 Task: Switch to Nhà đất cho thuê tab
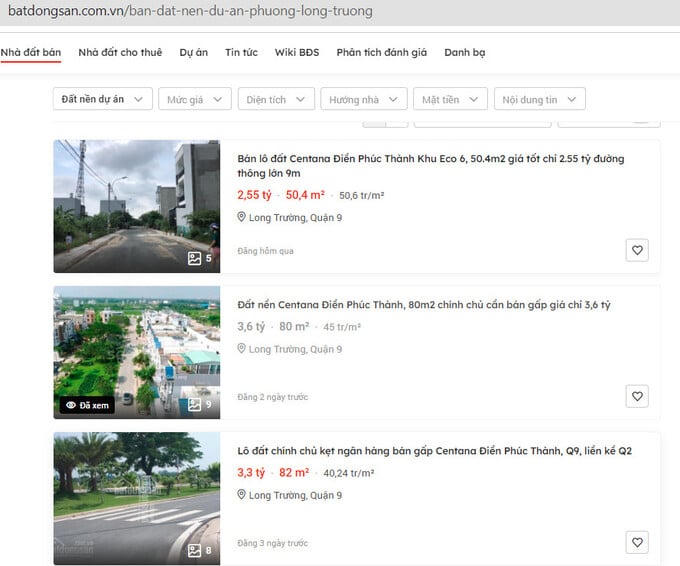pos(120,52)
